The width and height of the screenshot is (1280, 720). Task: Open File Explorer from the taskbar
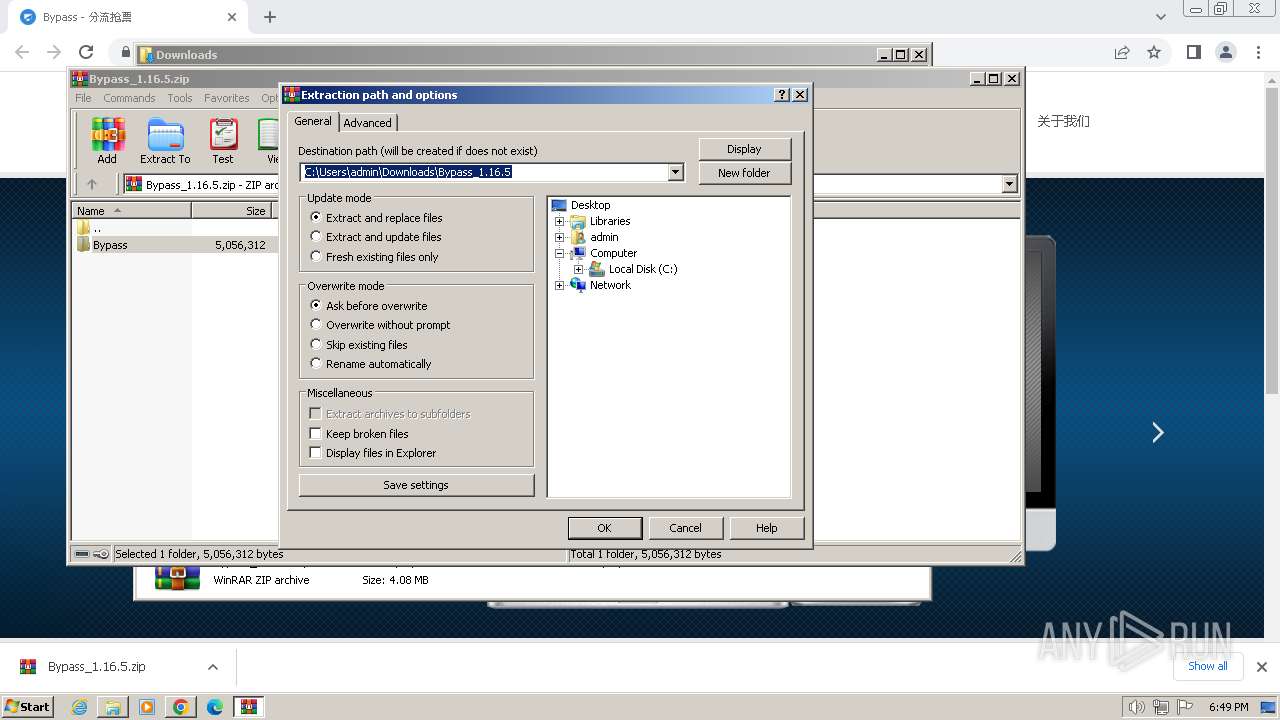[x=113, y=707]
